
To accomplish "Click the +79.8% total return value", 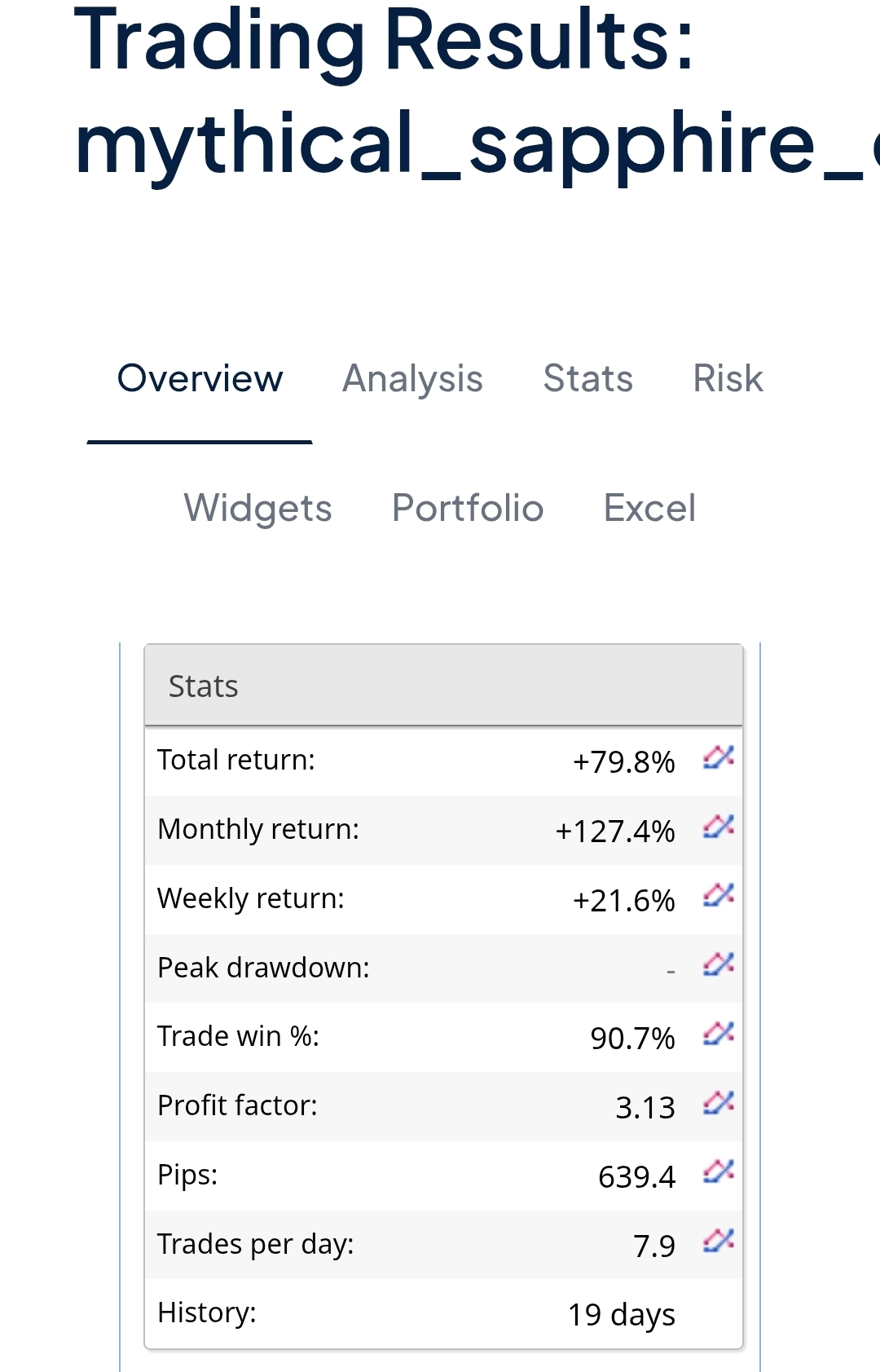I will pyautogui.click(x=624, y=762).
